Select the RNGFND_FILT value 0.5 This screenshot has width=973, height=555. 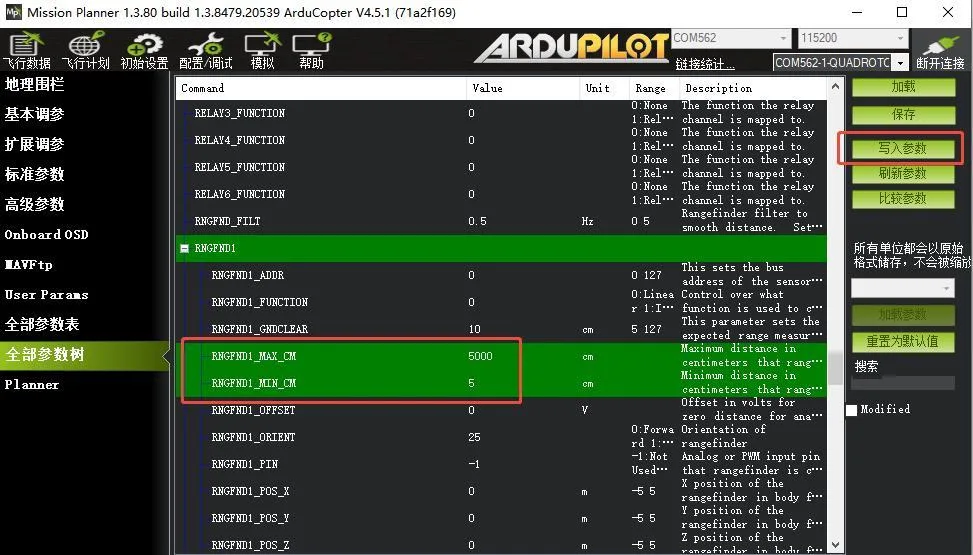click(477, 222)
